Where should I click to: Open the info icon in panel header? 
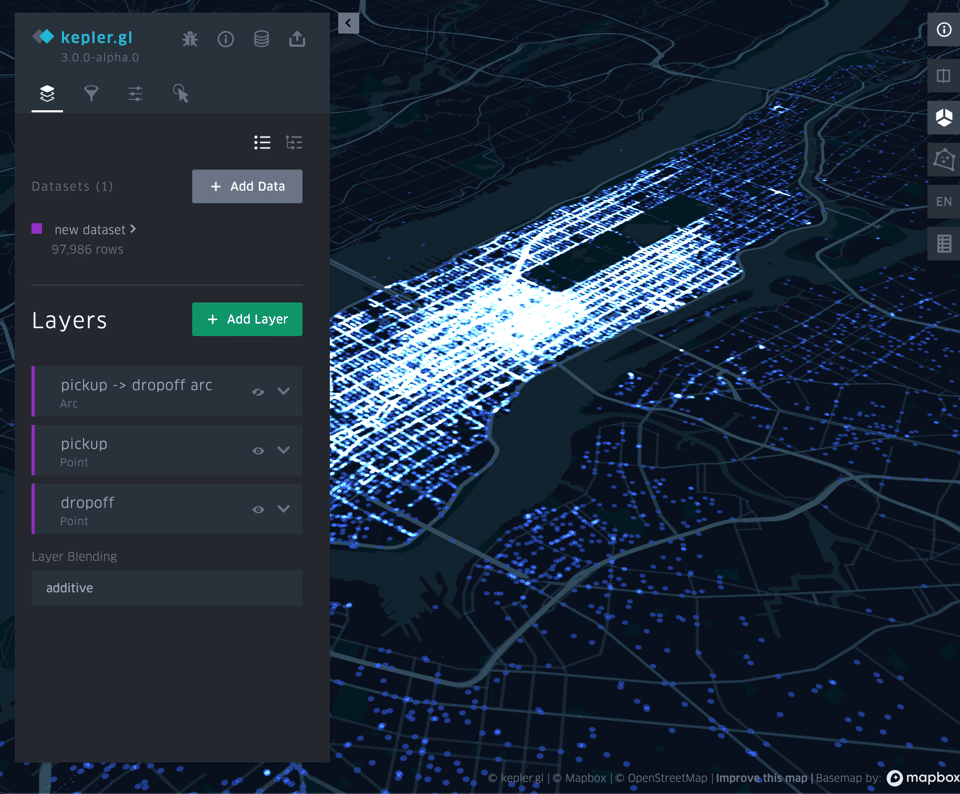(x=226, y=39)
